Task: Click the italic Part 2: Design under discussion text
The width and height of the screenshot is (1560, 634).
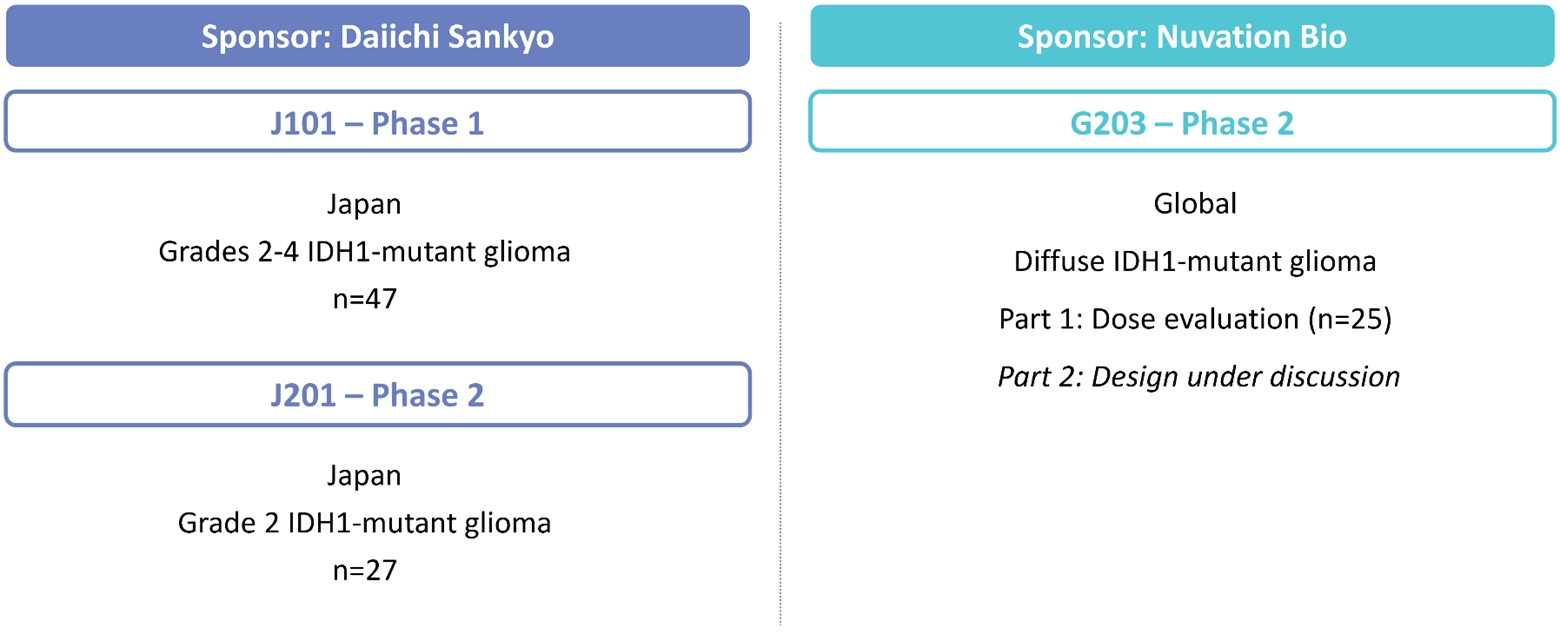Action: [1195, 376]
